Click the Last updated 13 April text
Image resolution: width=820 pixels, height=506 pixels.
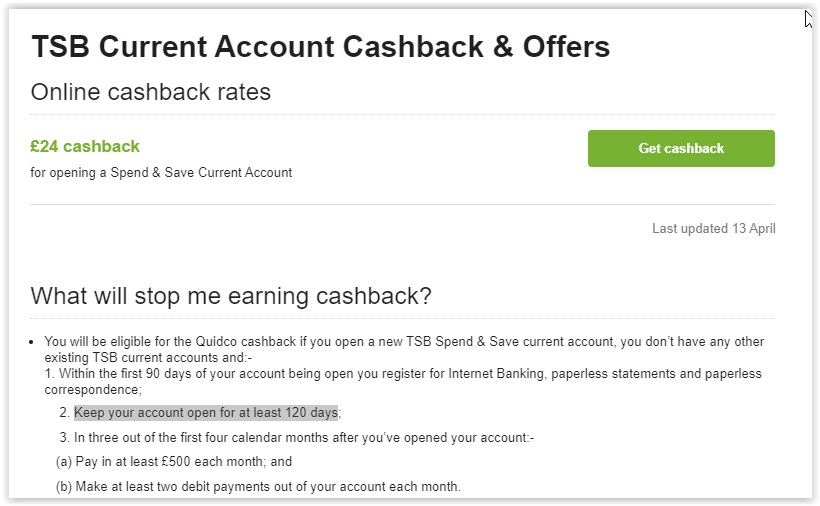pos(713,228)
